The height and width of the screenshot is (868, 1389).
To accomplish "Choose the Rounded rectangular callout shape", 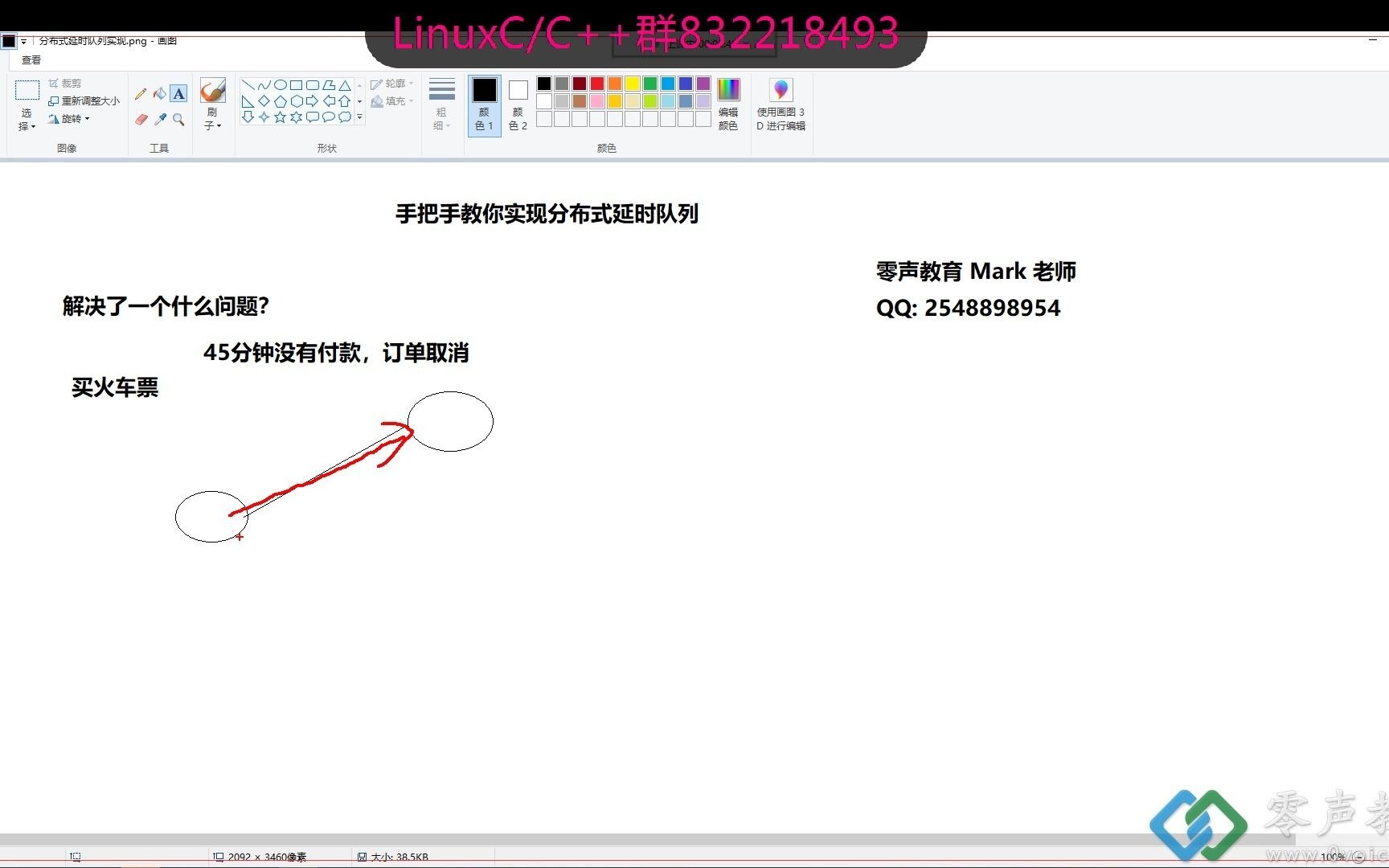I will [313, 117].
